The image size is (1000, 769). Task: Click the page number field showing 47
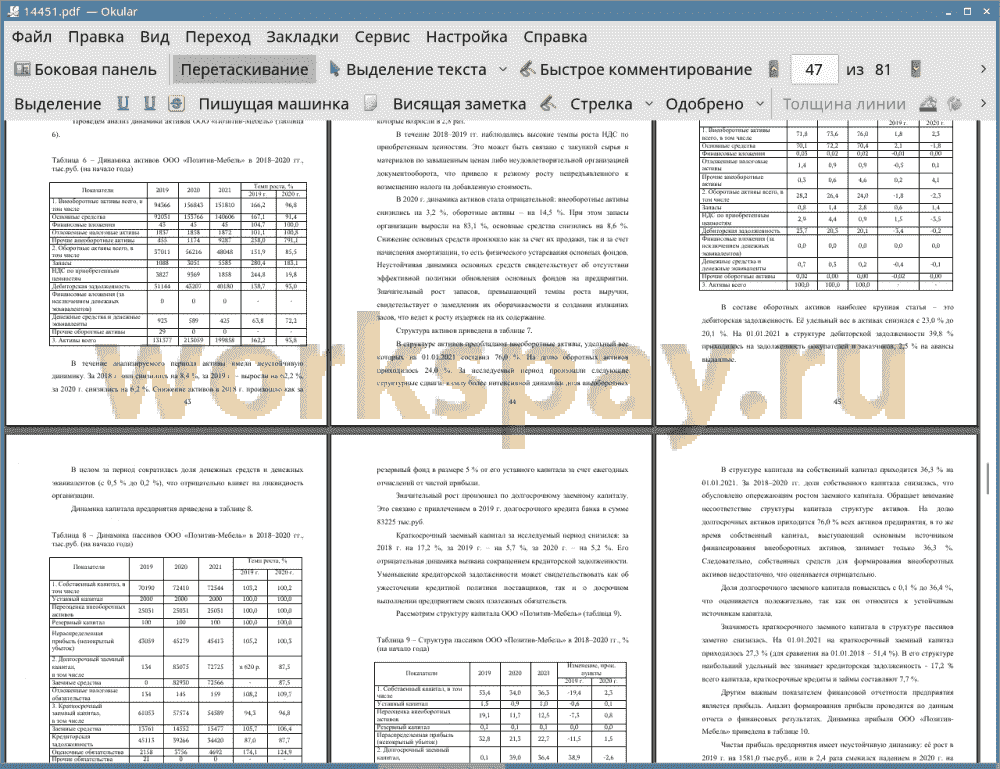(814, 70)
